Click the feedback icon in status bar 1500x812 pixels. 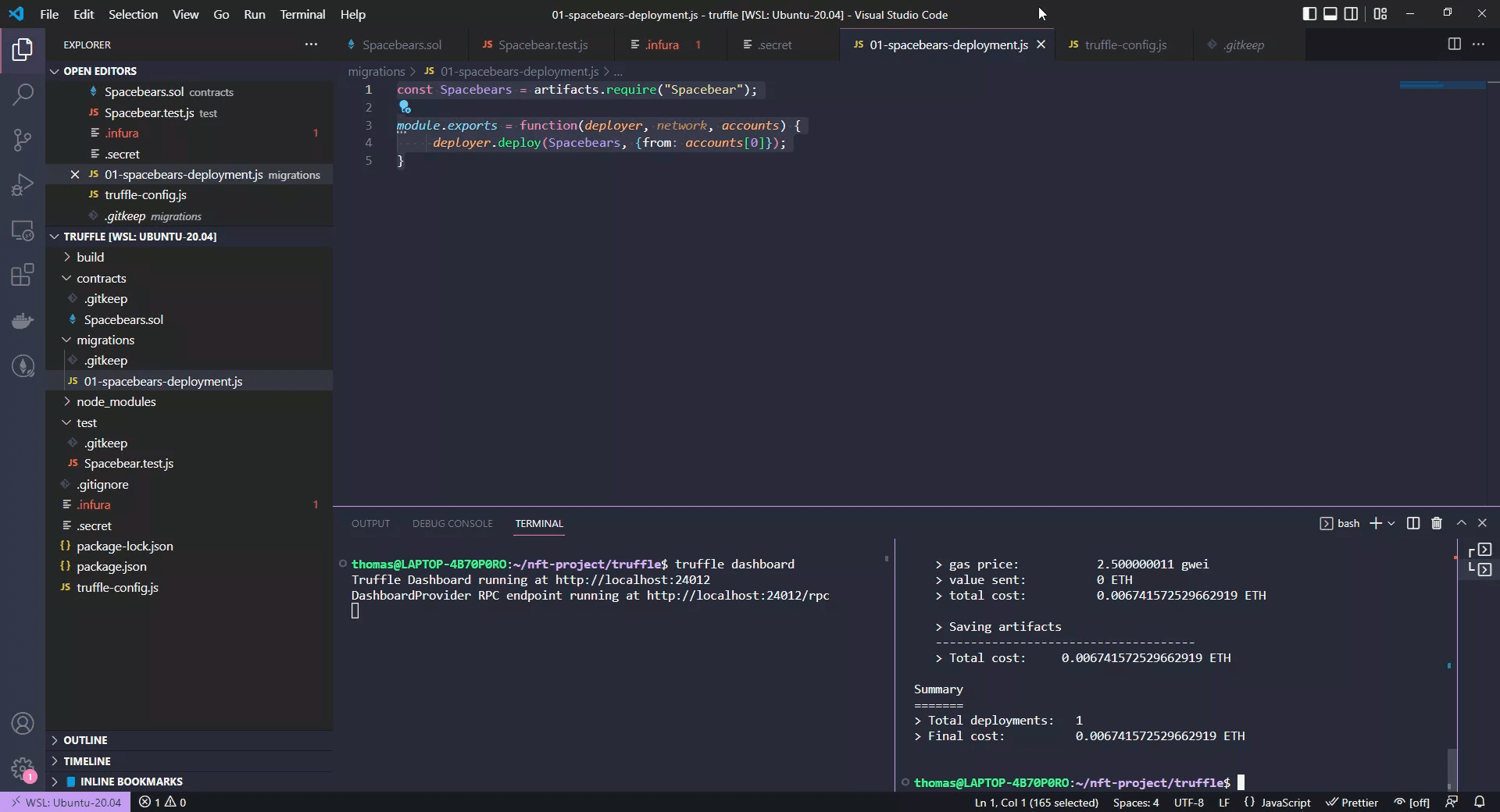[x=1451, y=802]
